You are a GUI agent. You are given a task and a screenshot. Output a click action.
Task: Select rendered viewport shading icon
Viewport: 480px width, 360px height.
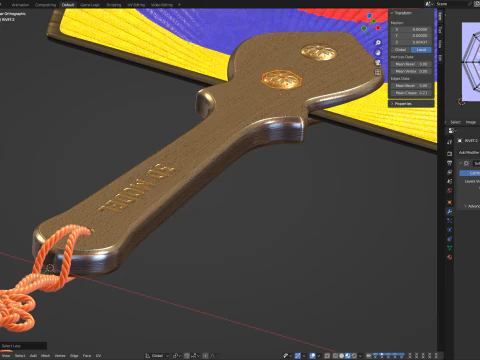(354, 356)
